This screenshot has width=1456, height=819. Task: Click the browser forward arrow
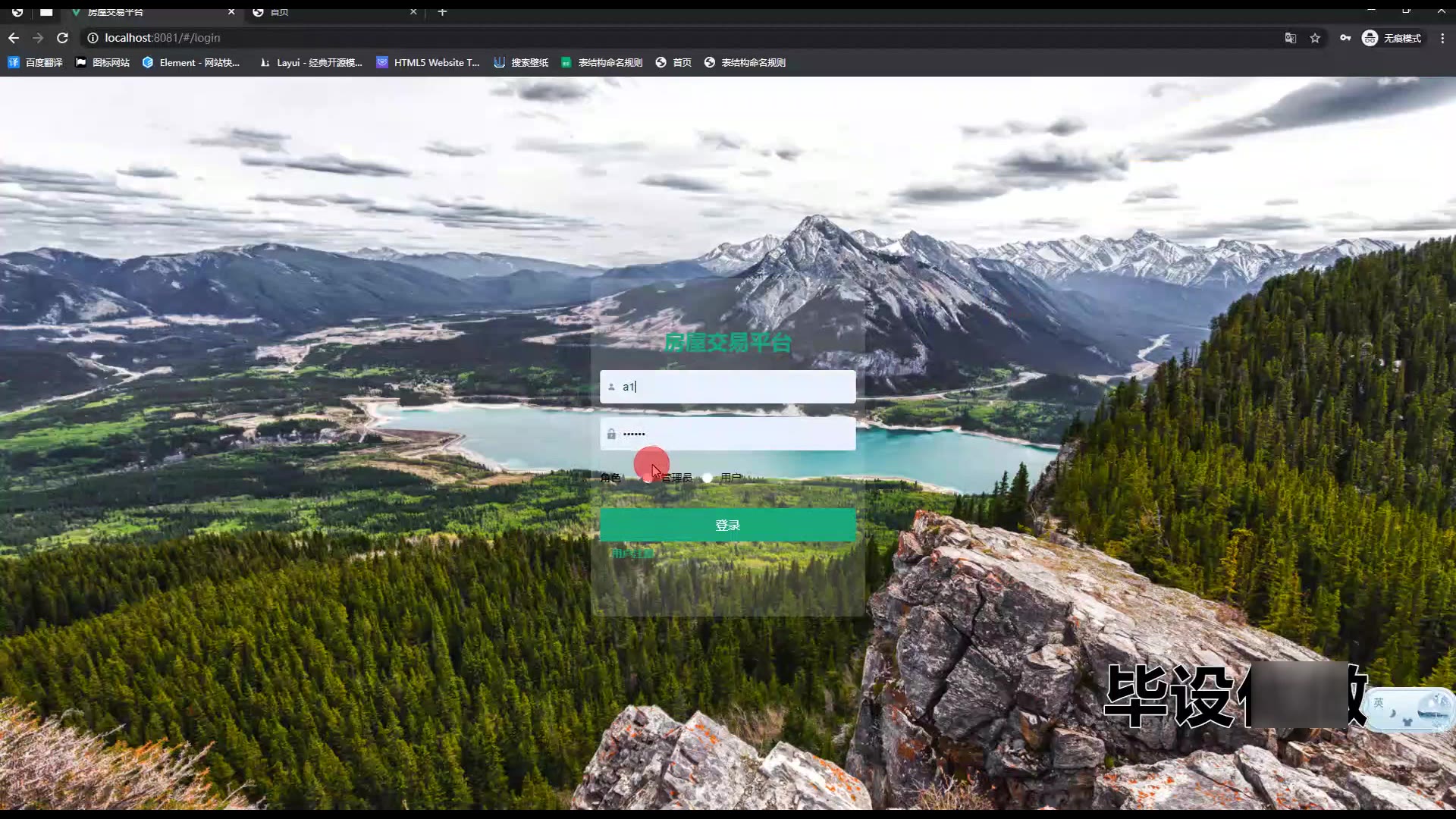[38, 38]
